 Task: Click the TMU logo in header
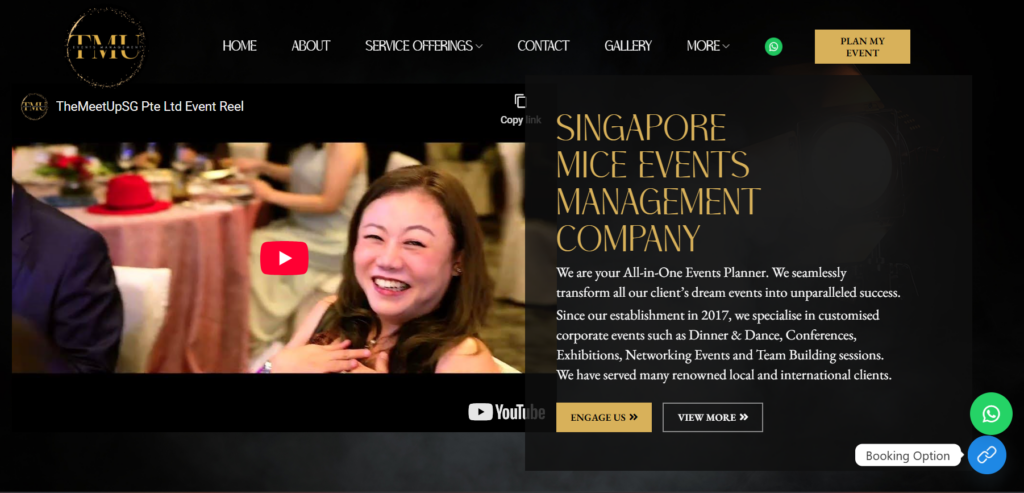point(106,48)
